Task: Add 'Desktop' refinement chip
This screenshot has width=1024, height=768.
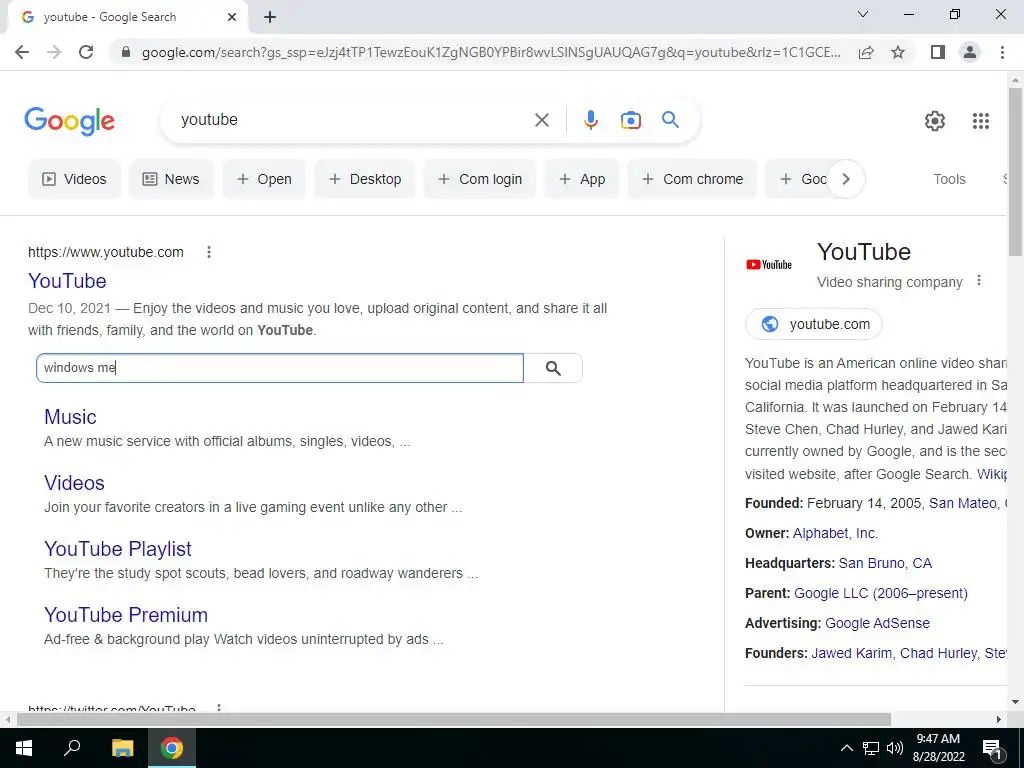Action: (364, 179)
